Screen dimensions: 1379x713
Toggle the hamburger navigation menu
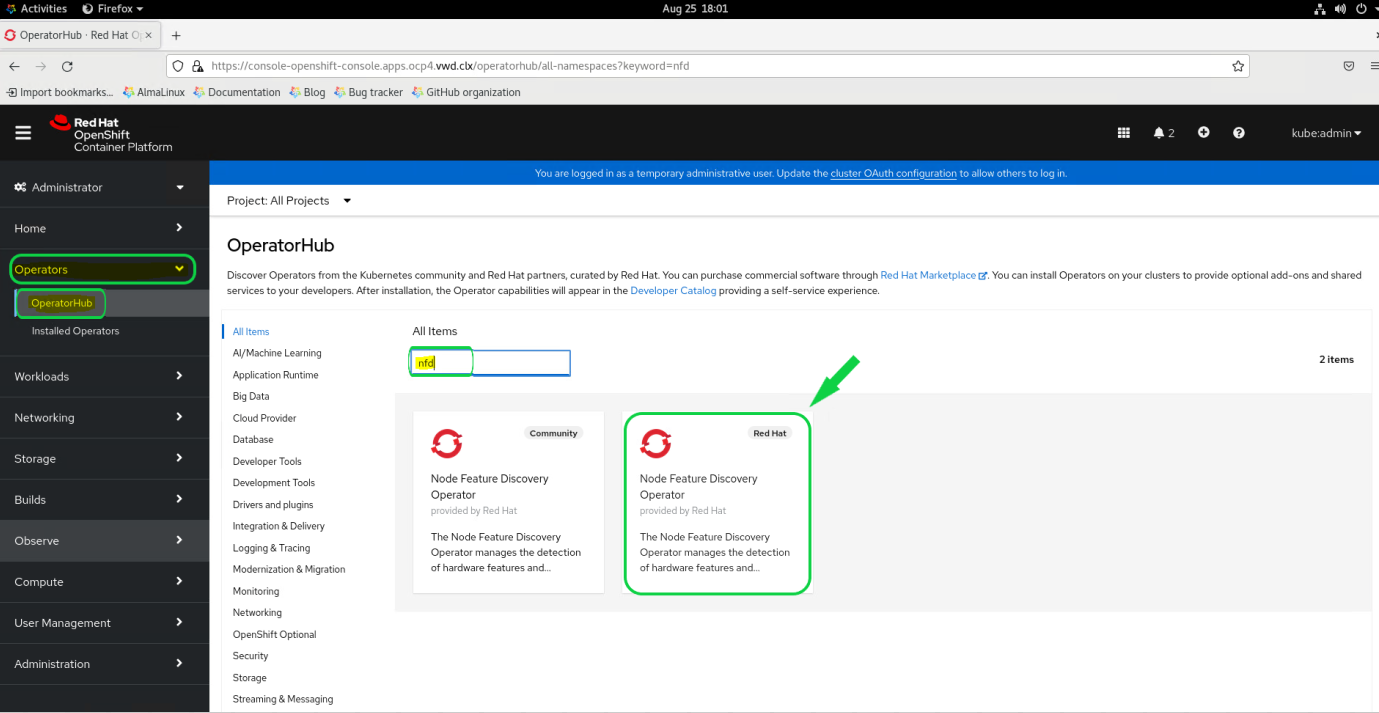23,133
